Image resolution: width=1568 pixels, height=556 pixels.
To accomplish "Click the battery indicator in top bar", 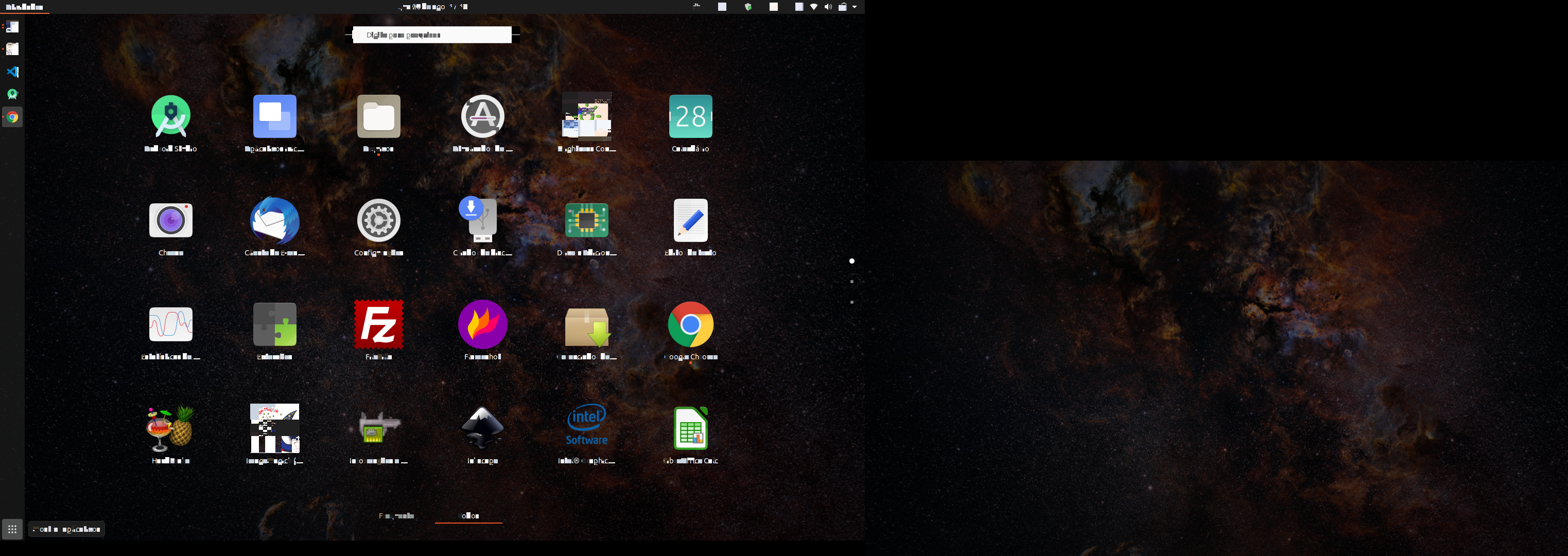I will (x=843, y=7).
